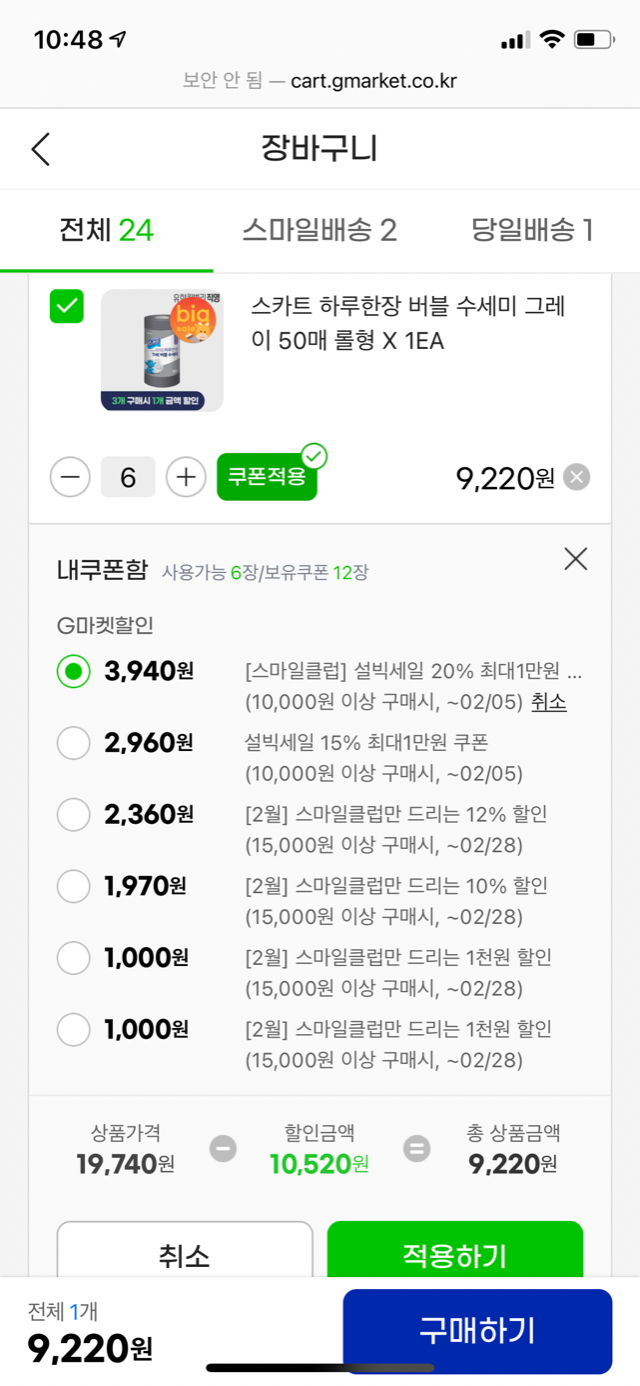Switch to the 당일배송 1 tab
Image resolution: width=640 pixels, height=1386 pixels.
(x=532, y=231)
